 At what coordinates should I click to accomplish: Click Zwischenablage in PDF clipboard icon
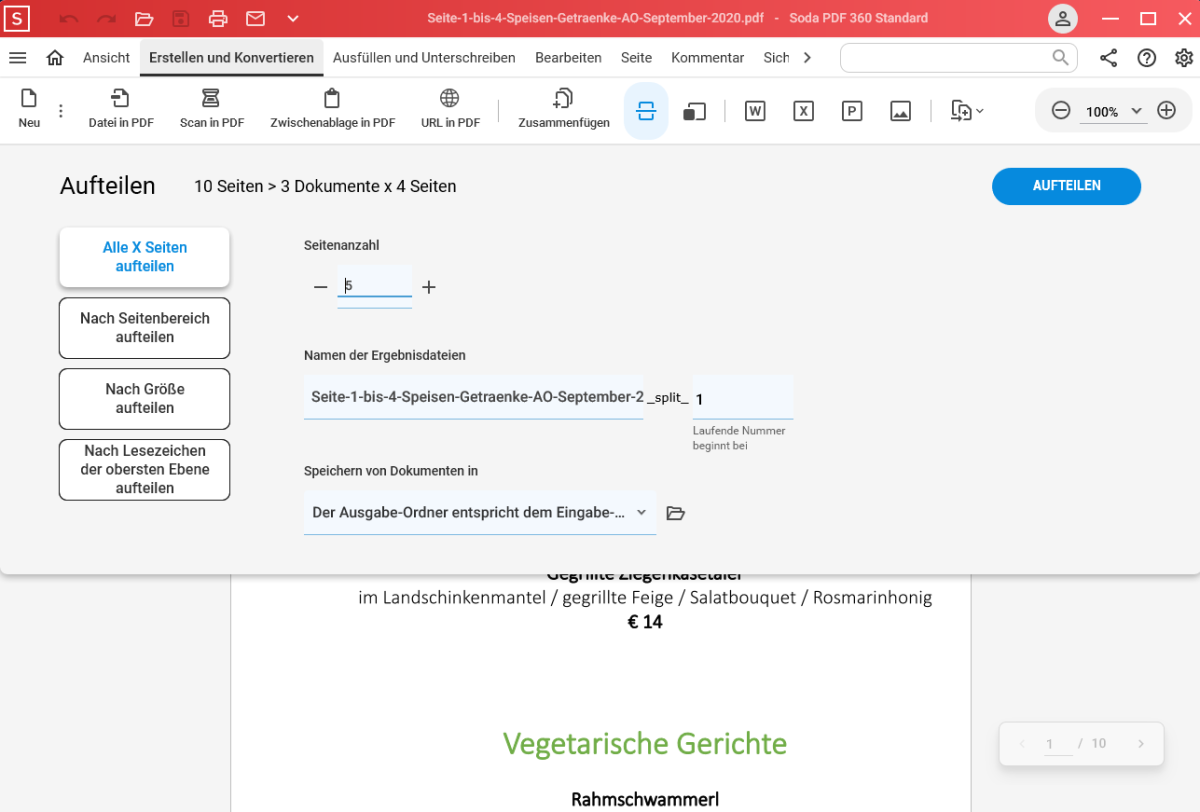pyautogui.click(x=332, y=99)
